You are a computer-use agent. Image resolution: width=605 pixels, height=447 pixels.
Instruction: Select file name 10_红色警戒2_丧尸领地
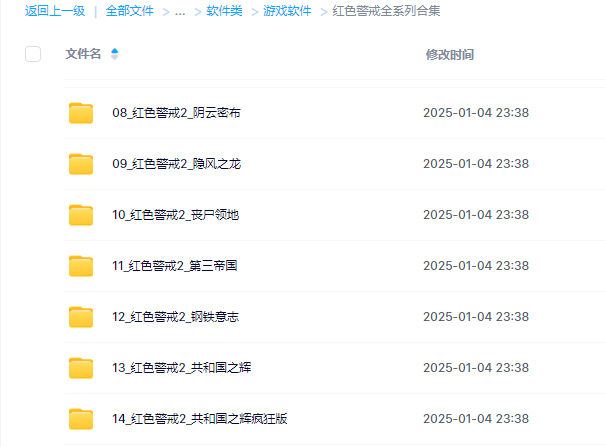(x=176, y=215)
